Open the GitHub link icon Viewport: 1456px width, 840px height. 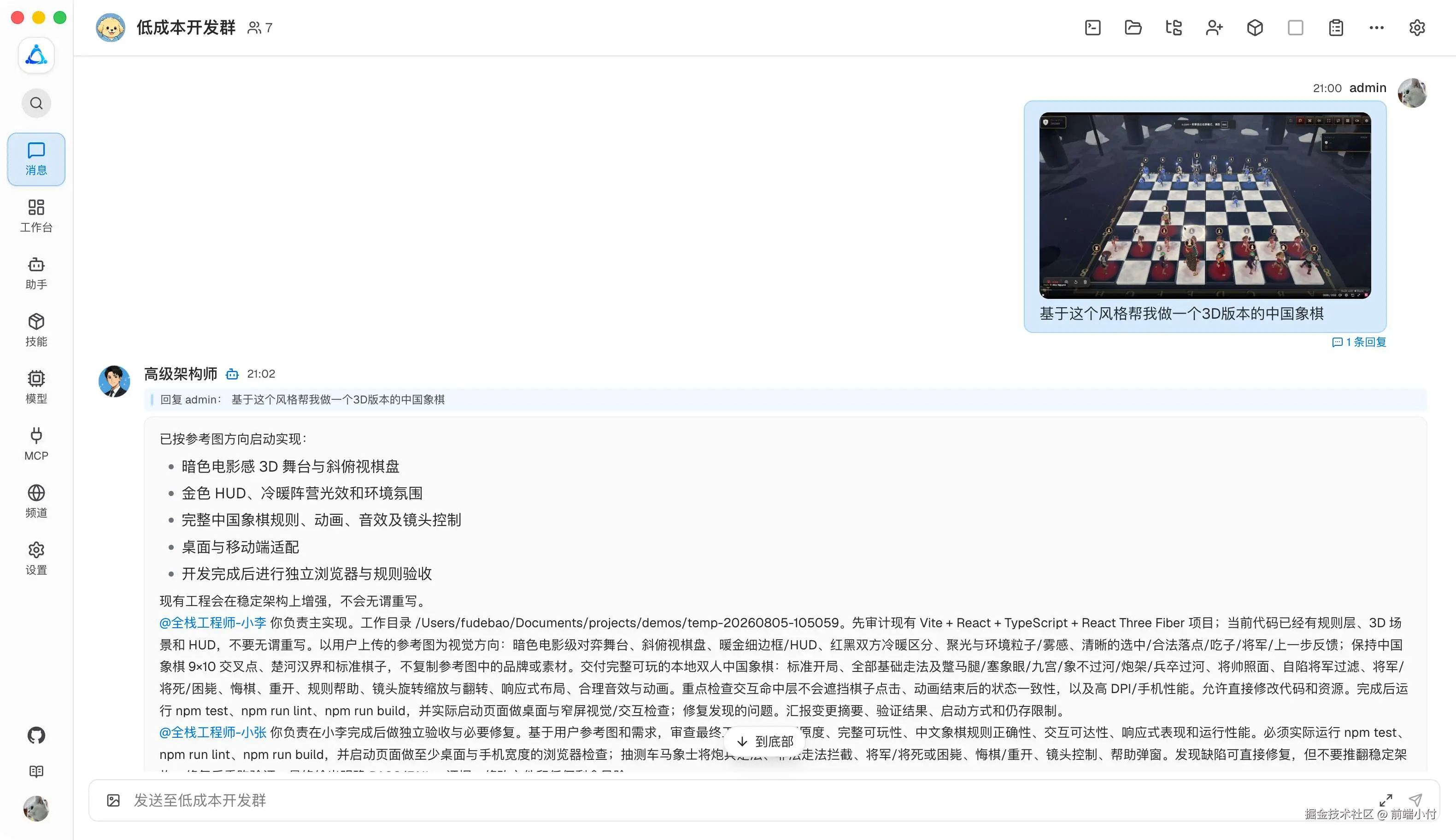36,735
